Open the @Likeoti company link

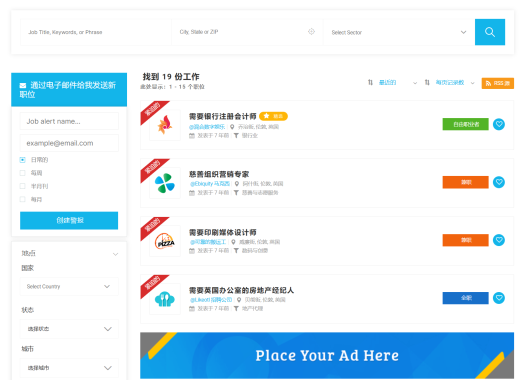point(211,300)
